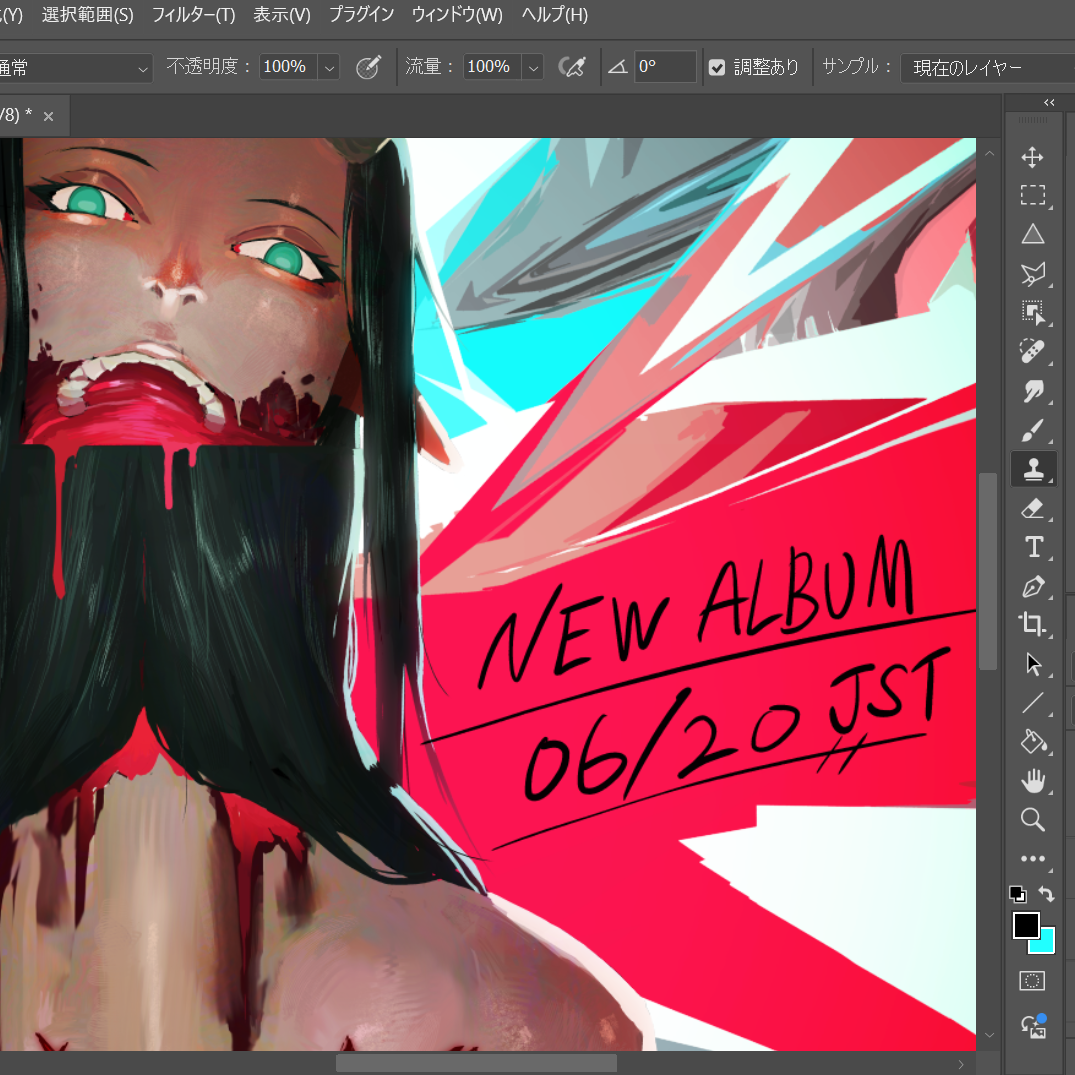1075x1075 pixels.
Task: Open the フィルター(T) menu
Action: [193, 15]
